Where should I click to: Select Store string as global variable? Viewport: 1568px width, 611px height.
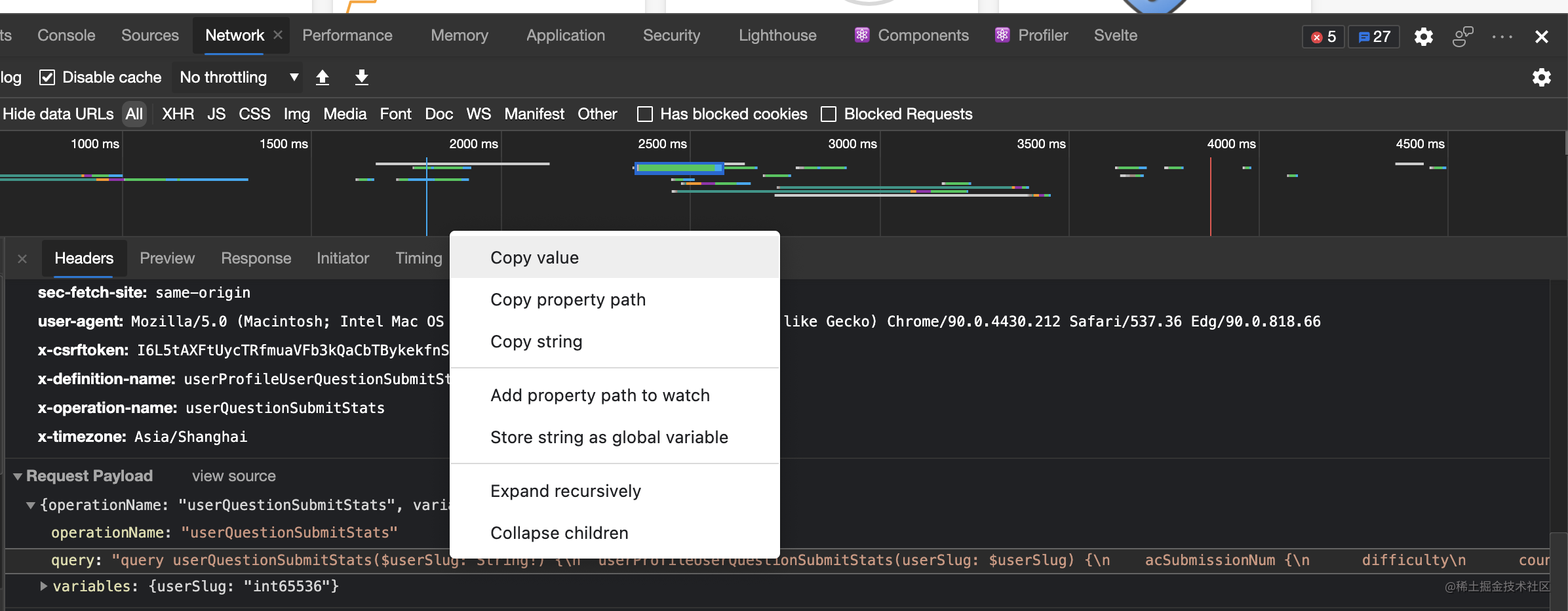click(609, 437)
